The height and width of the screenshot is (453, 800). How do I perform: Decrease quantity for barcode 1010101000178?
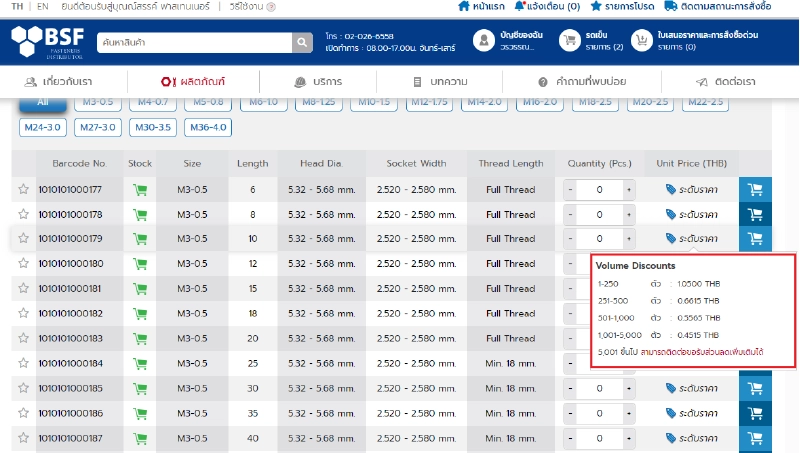tap(570, 214)
